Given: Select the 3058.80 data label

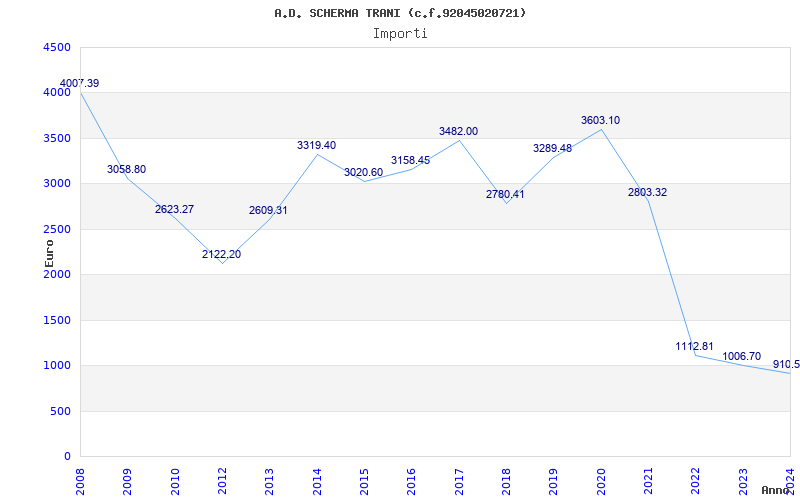Looking at the screenshot, I should [127, 169].
